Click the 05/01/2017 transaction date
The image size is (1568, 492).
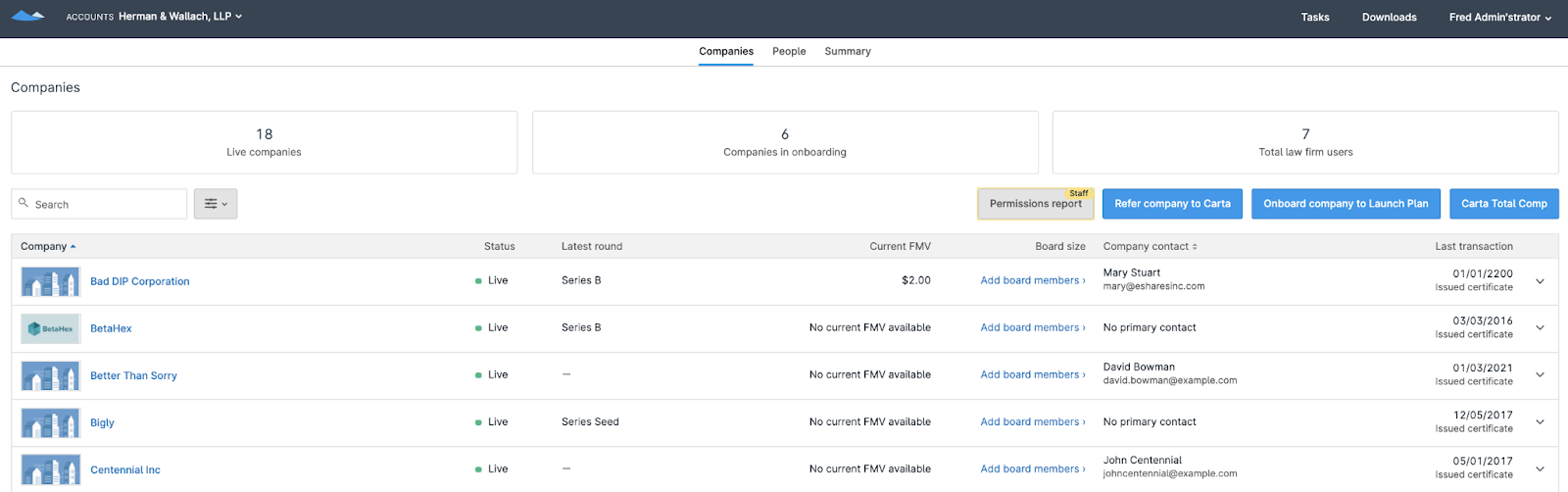coord(1483,461)
